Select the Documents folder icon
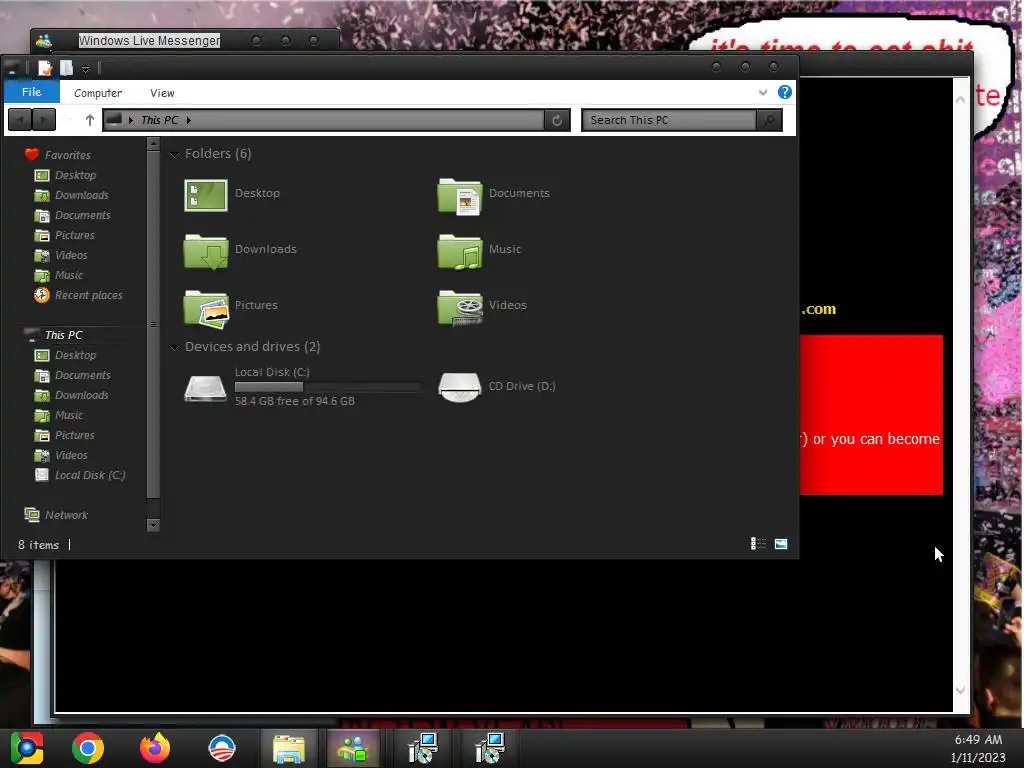 pos(460,195)
